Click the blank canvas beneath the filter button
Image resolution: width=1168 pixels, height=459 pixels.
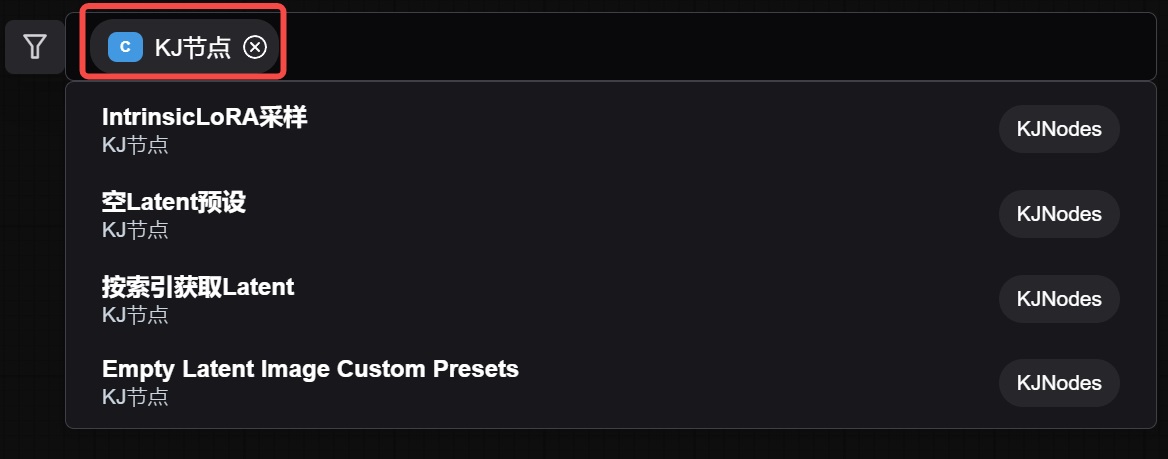32,250
